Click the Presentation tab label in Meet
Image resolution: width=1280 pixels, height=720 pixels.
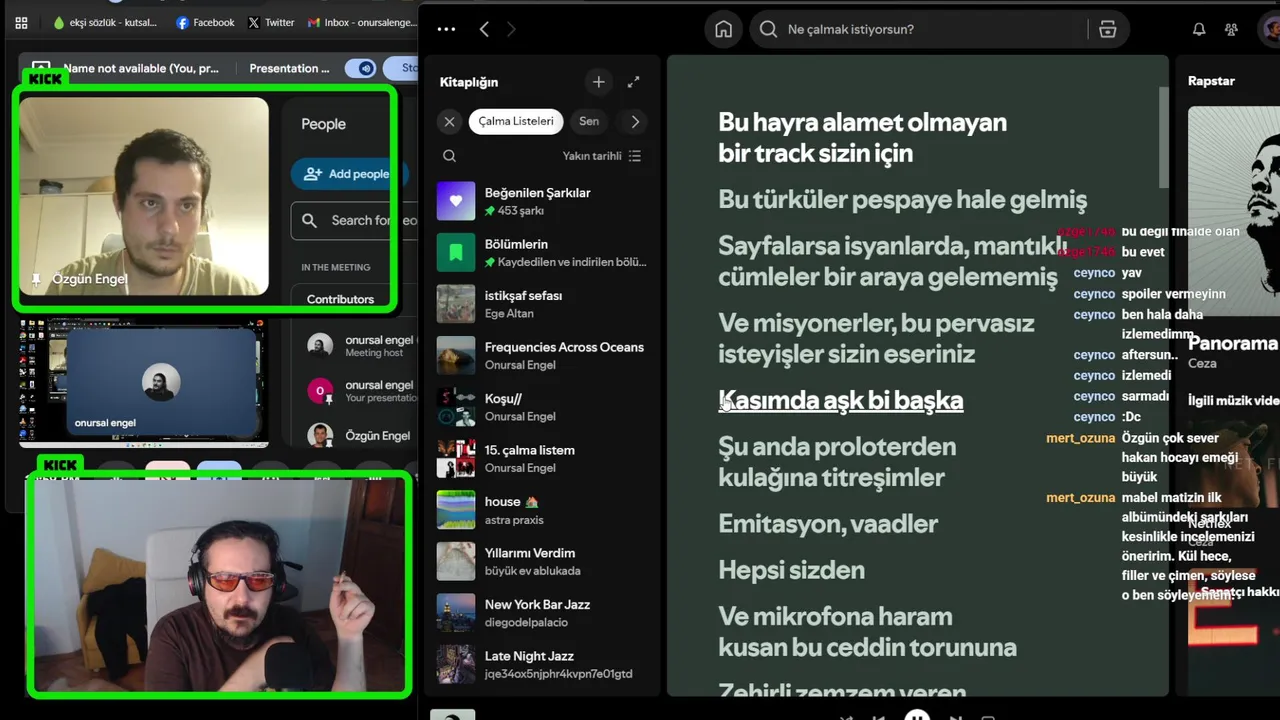[289, 68]
